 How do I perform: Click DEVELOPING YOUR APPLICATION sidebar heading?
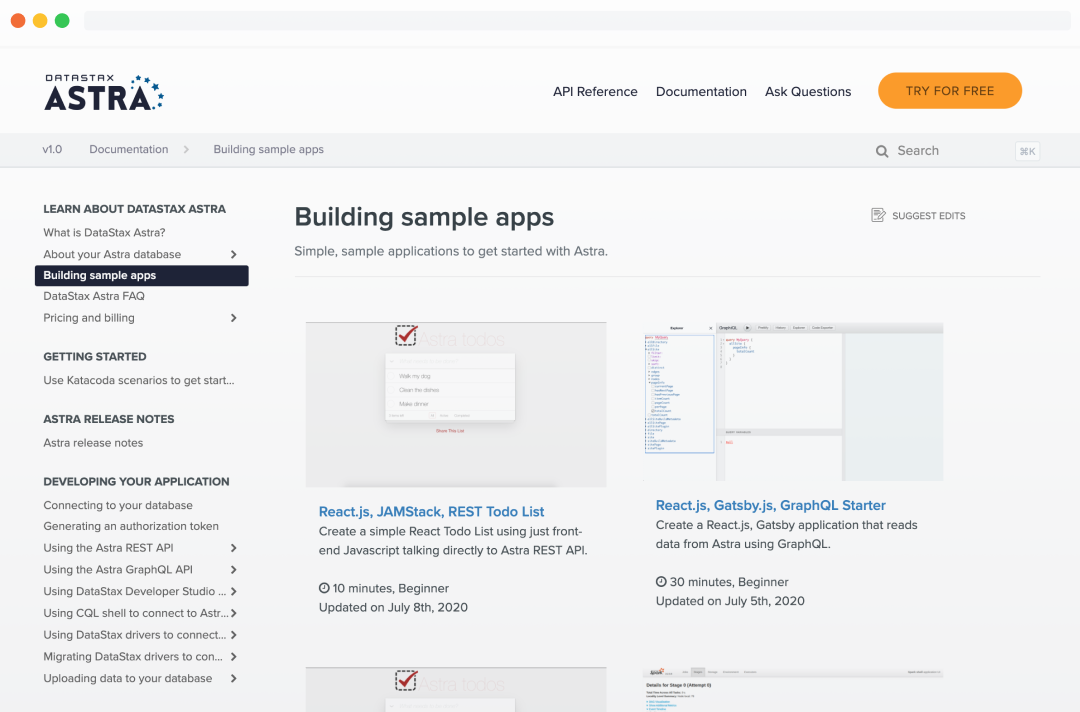click(136, 482)
